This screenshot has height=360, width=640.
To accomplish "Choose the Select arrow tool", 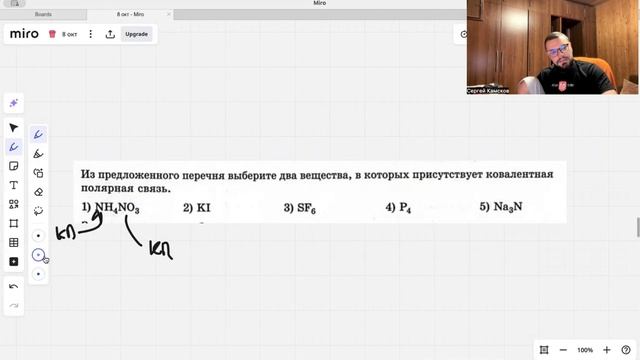I will [x=13, y=128].
